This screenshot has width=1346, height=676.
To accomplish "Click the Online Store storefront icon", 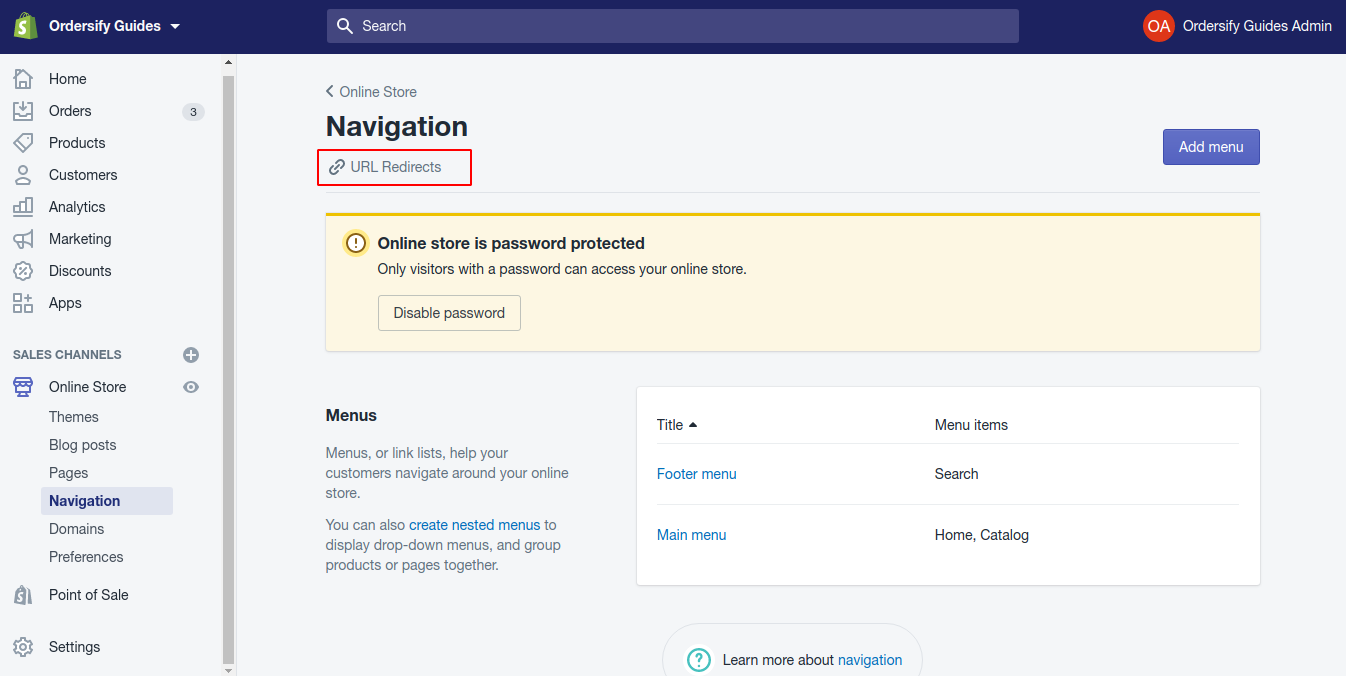I will click(23, 387).
